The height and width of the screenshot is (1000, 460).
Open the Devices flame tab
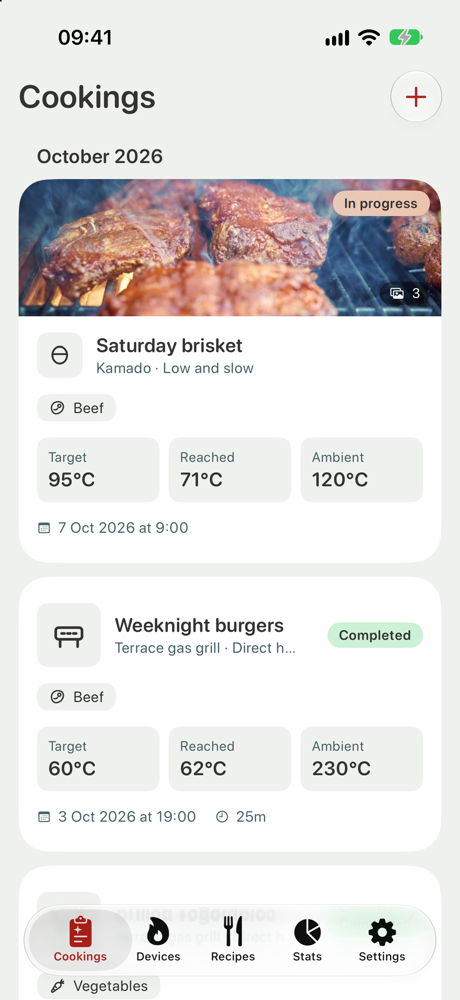coord(158,939)
